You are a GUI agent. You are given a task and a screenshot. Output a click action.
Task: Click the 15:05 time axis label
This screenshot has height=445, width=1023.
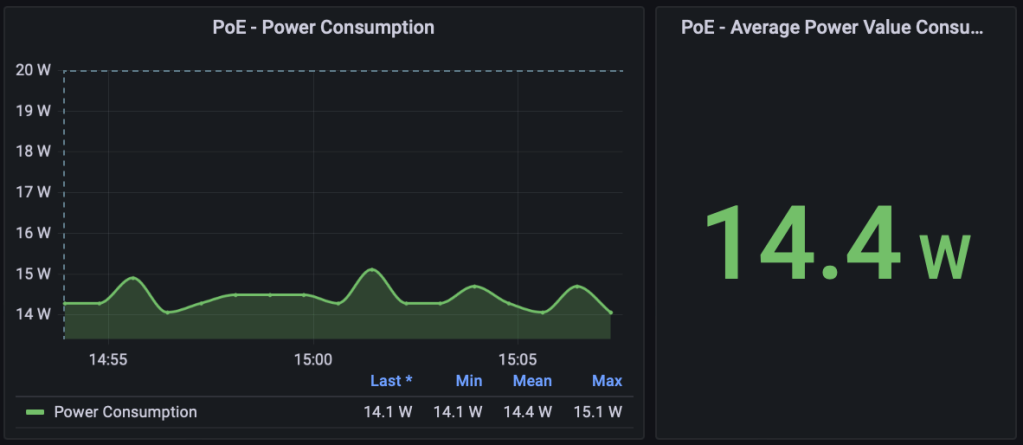click(518, 358)
